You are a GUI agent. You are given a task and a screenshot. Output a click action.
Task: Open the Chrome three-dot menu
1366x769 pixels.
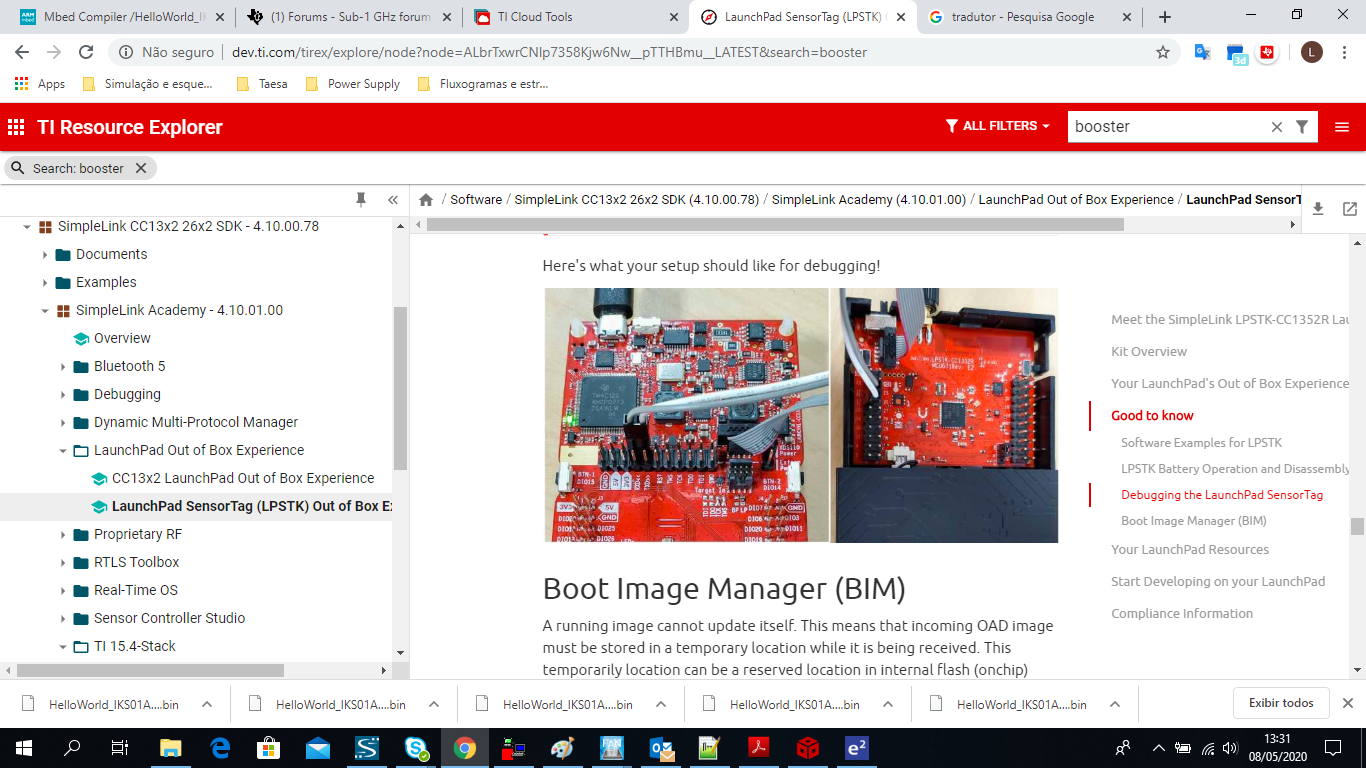[1343, 52]
